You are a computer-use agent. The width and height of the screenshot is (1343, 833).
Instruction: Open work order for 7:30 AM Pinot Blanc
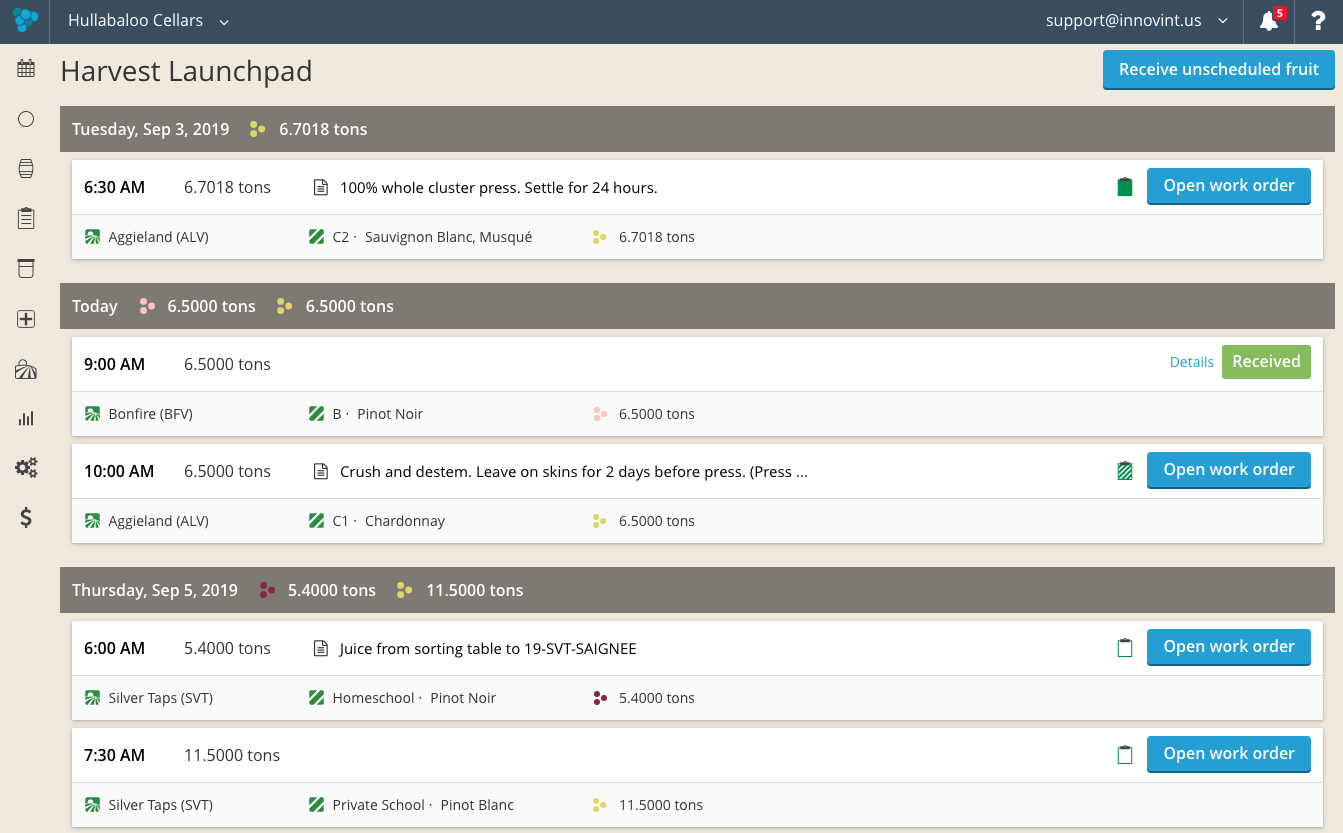(x=1229, y=754)
